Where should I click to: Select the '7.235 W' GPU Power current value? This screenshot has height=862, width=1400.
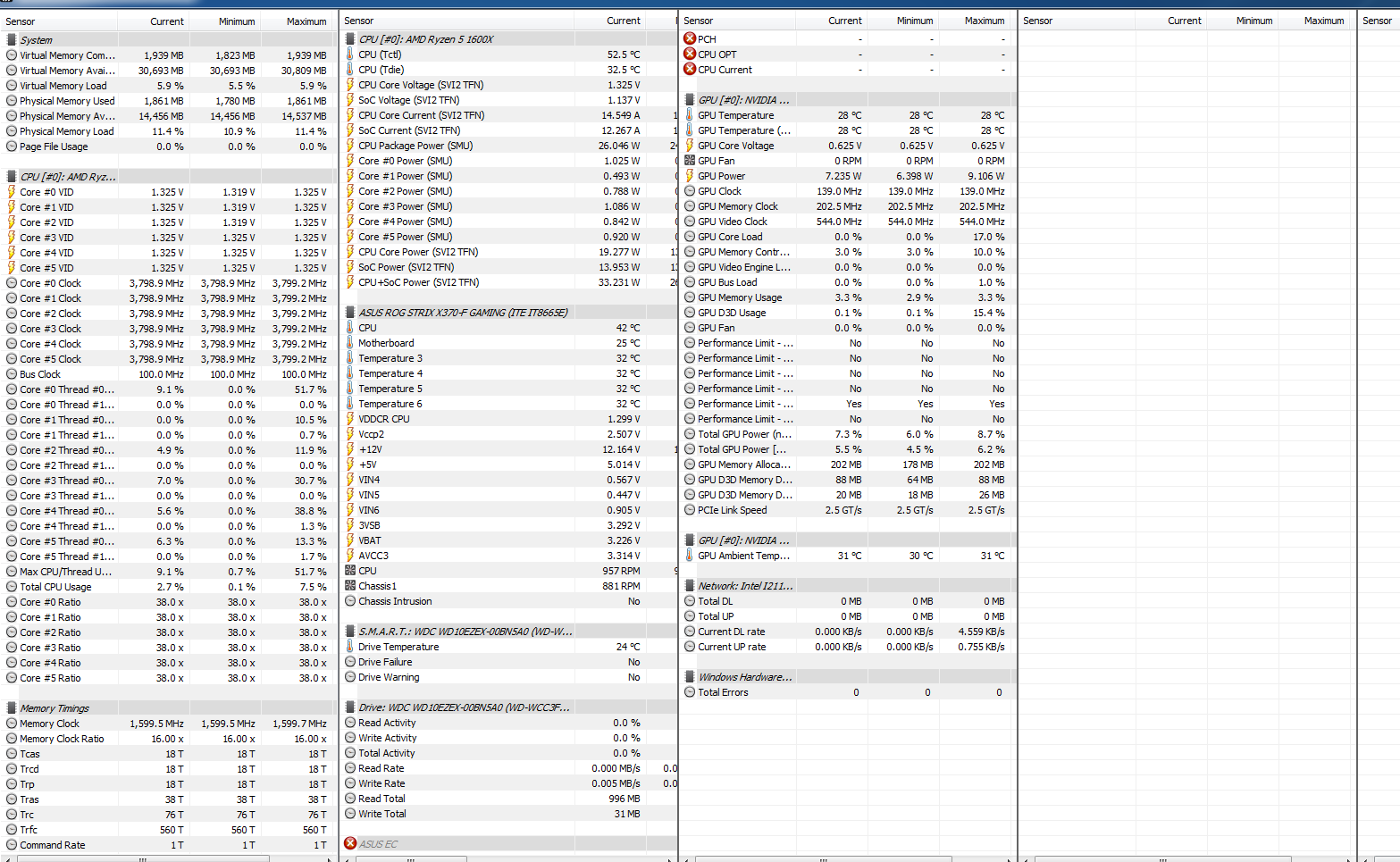843,176
